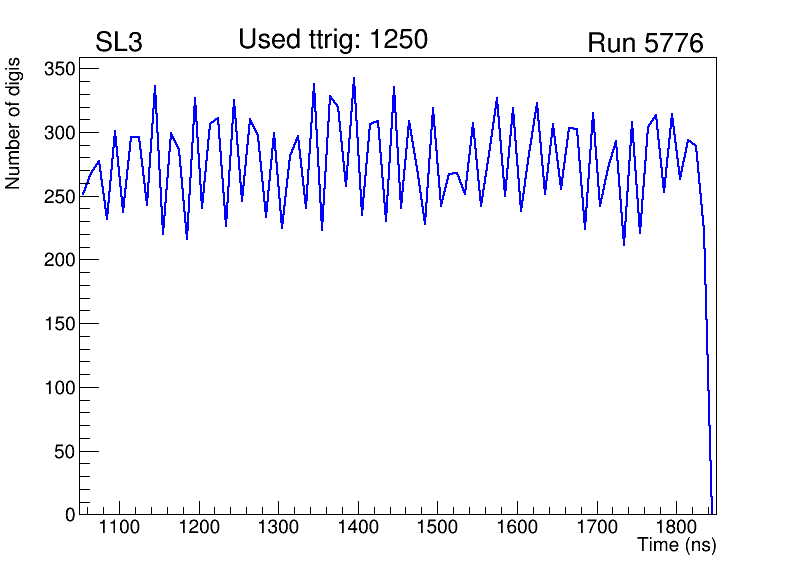This screenshot has height=572, width=796.
Task: Click the "Run 5776" label
Action: [645, 44]
